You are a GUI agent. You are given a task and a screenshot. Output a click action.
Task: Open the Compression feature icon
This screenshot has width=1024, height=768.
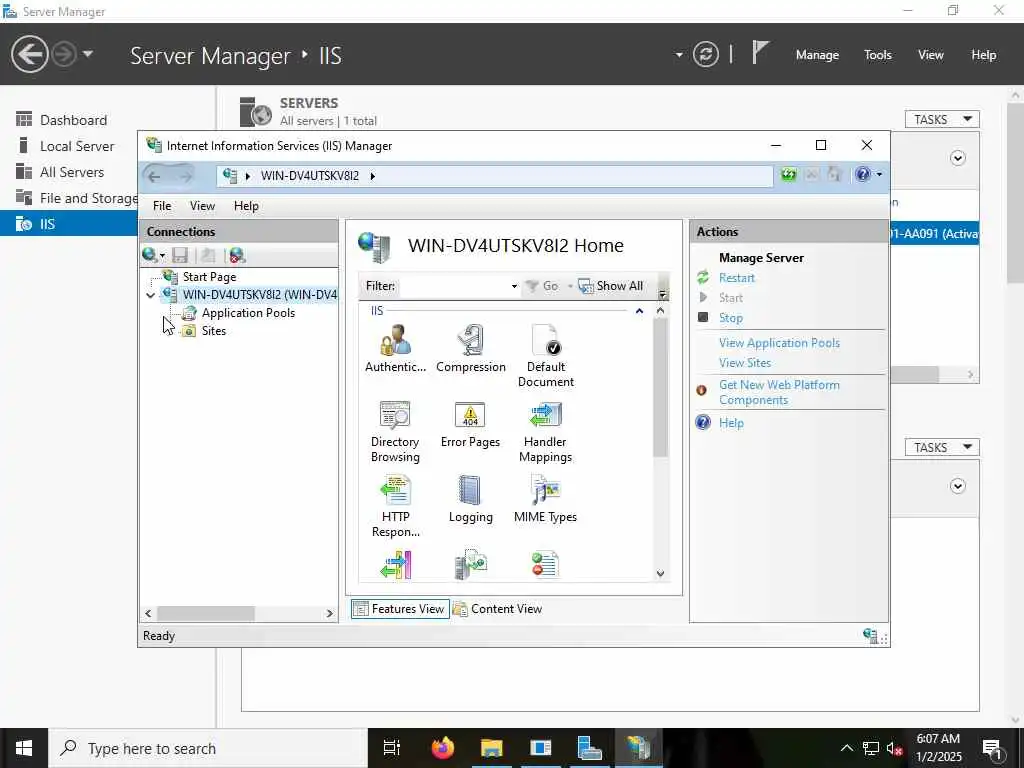[470, 349]
